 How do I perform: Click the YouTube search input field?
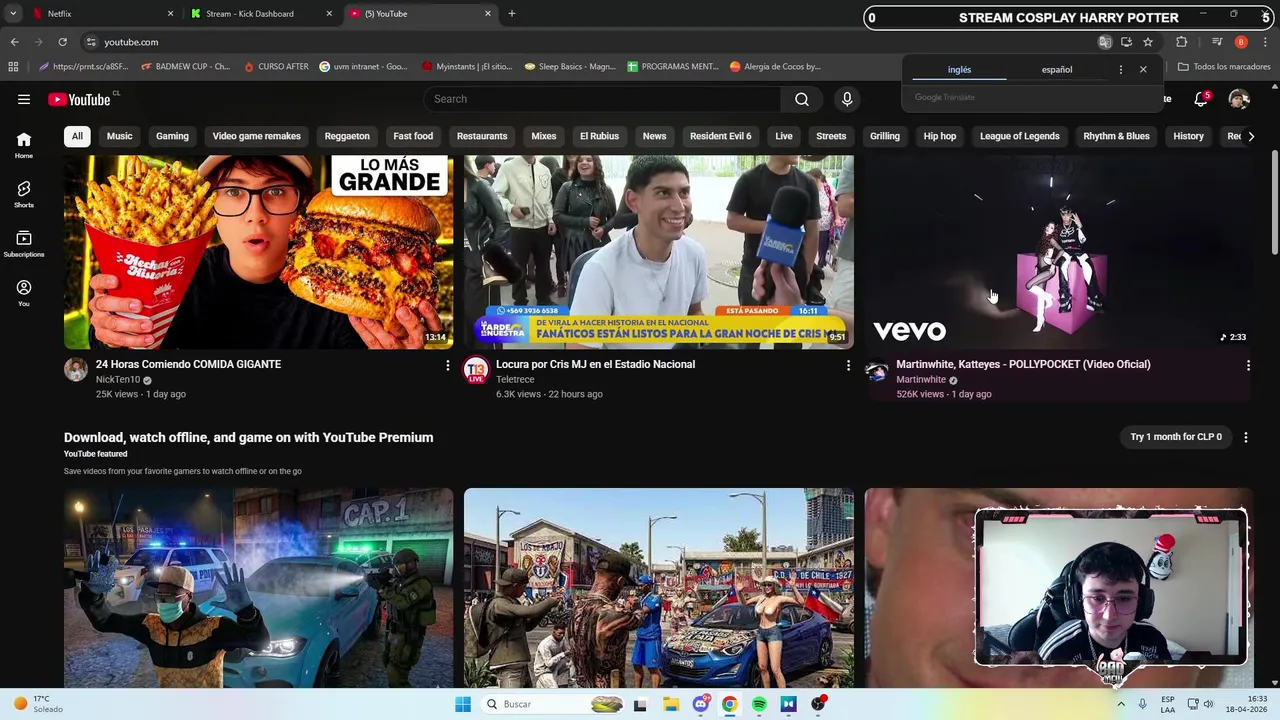[x=602, y=99]
